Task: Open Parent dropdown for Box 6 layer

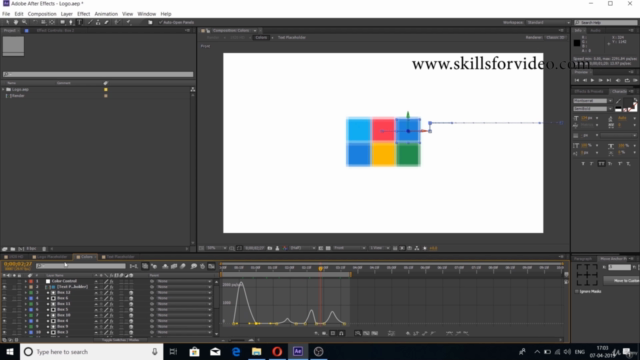Action: pyautogui.click(x=184, y=298)
